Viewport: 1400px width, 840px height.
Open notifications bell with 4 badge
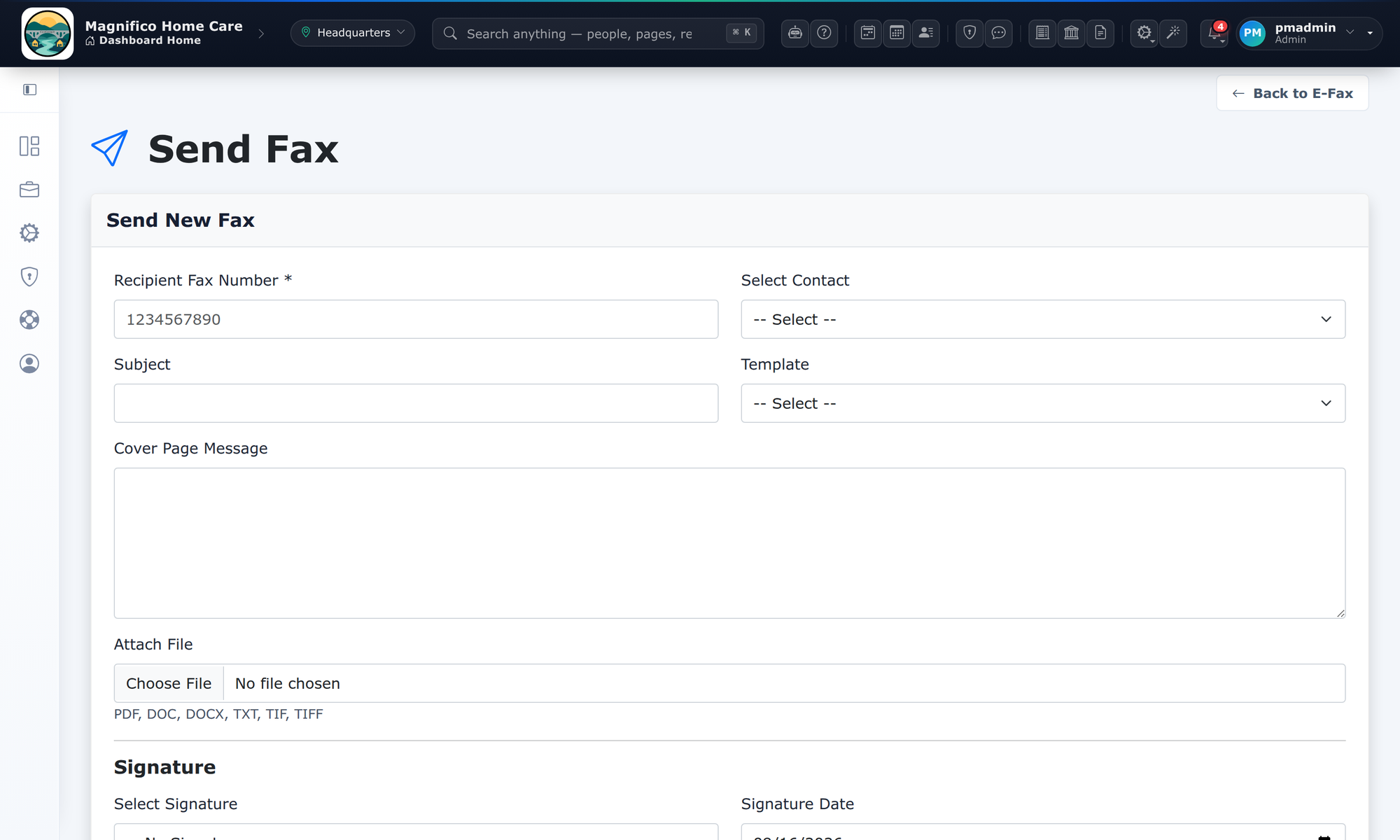point(1215,33)
